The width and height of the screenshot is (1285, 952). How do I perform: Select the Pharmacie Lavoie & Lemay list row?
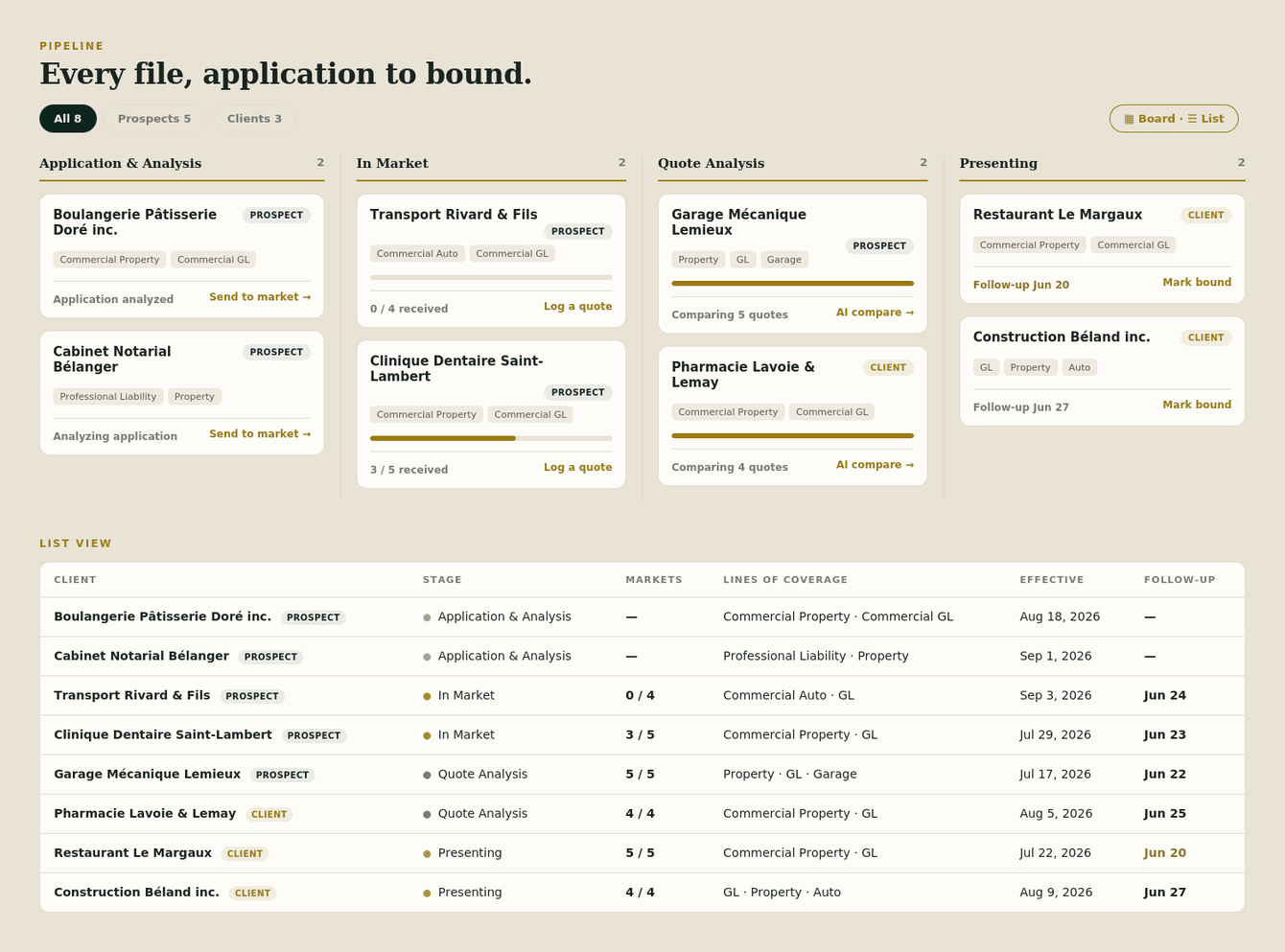642,814
